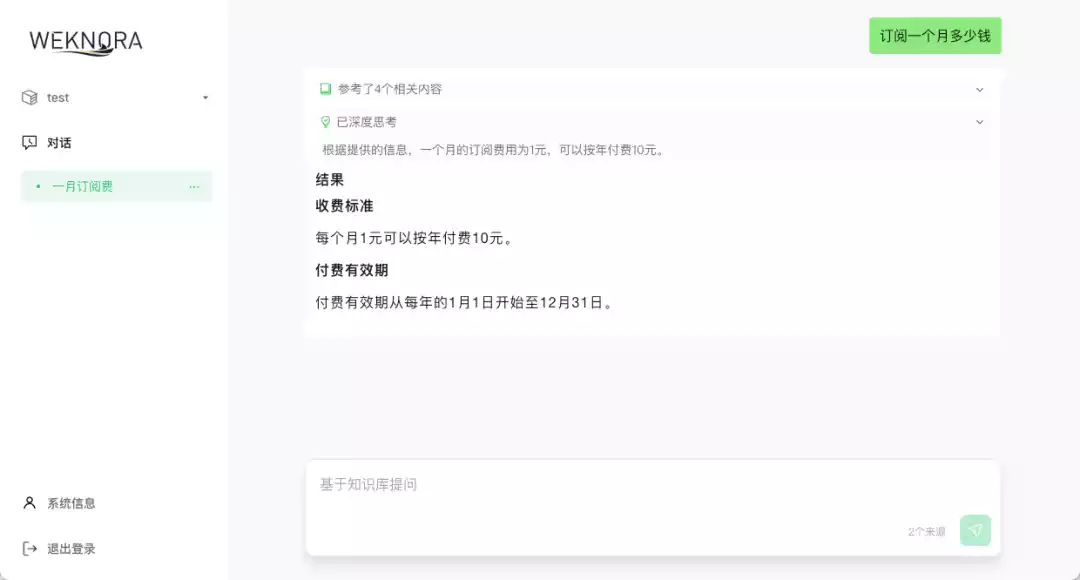
Task: Open the 'test' knowledge base dropdown arrow
Action: (205, 97)
